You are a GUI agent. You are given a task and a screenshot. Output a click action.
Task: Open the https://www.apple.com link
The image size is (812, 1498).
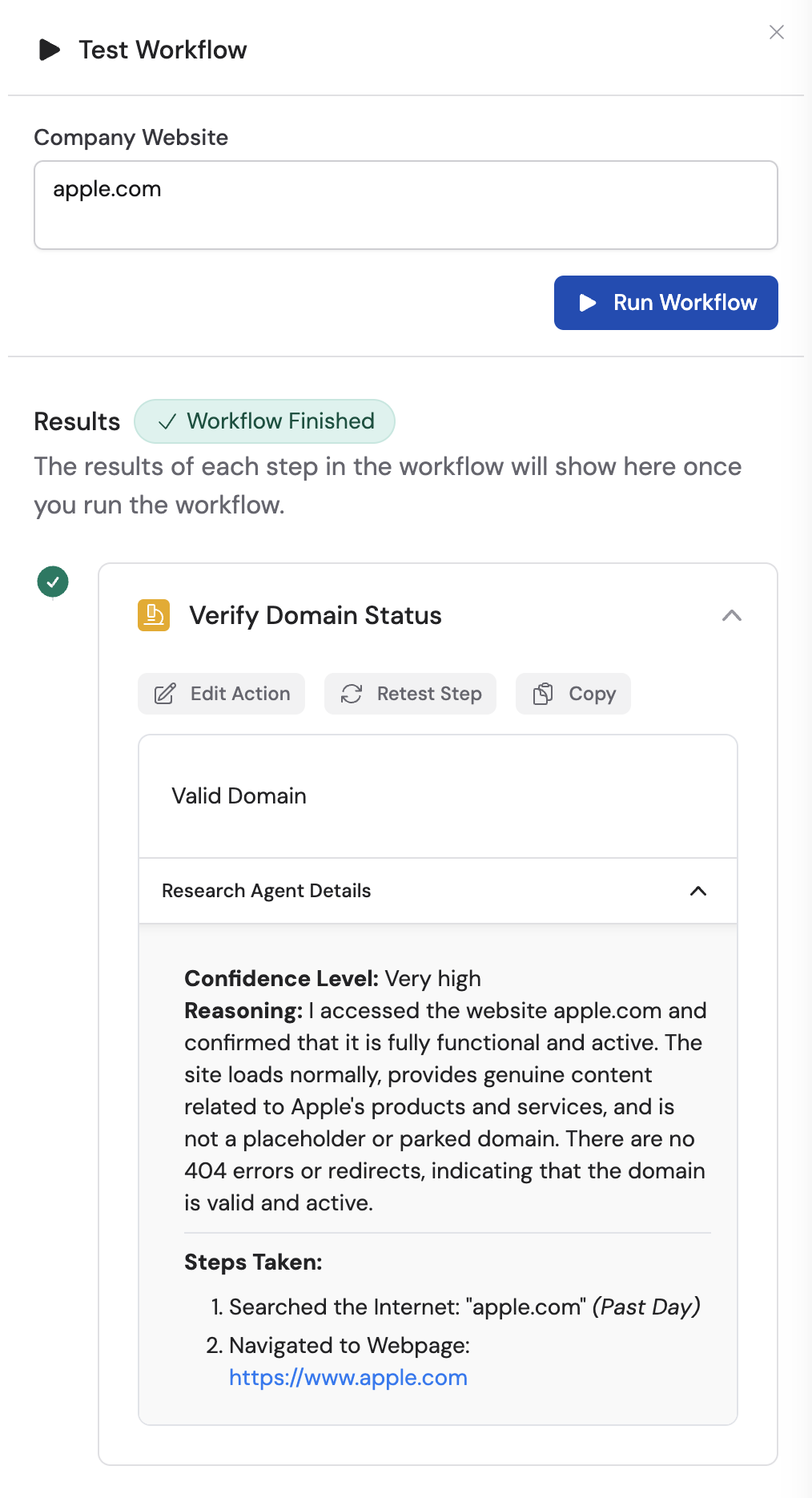coord(348,1378)
